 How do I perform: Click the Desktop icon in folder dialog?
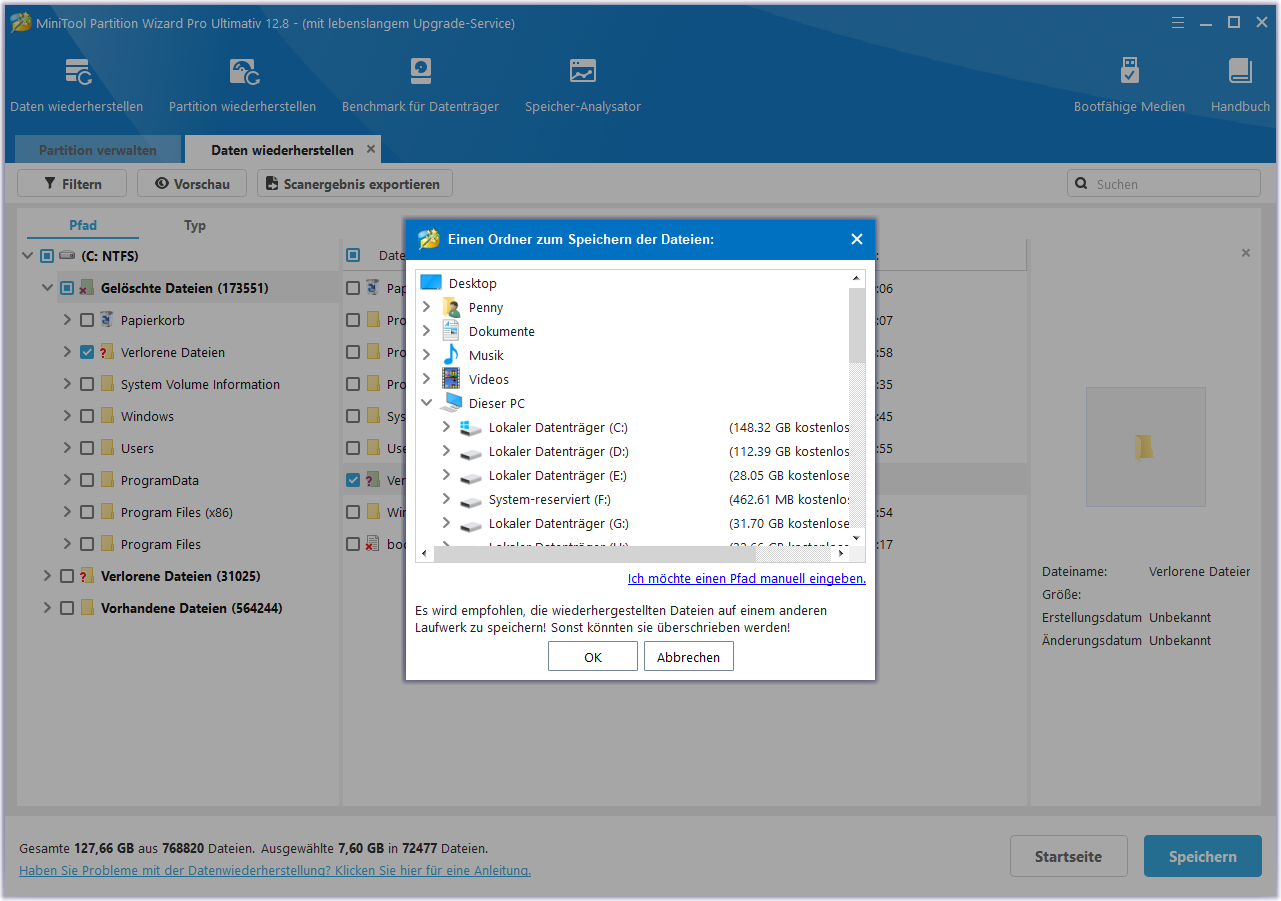[x=431, y=283]
